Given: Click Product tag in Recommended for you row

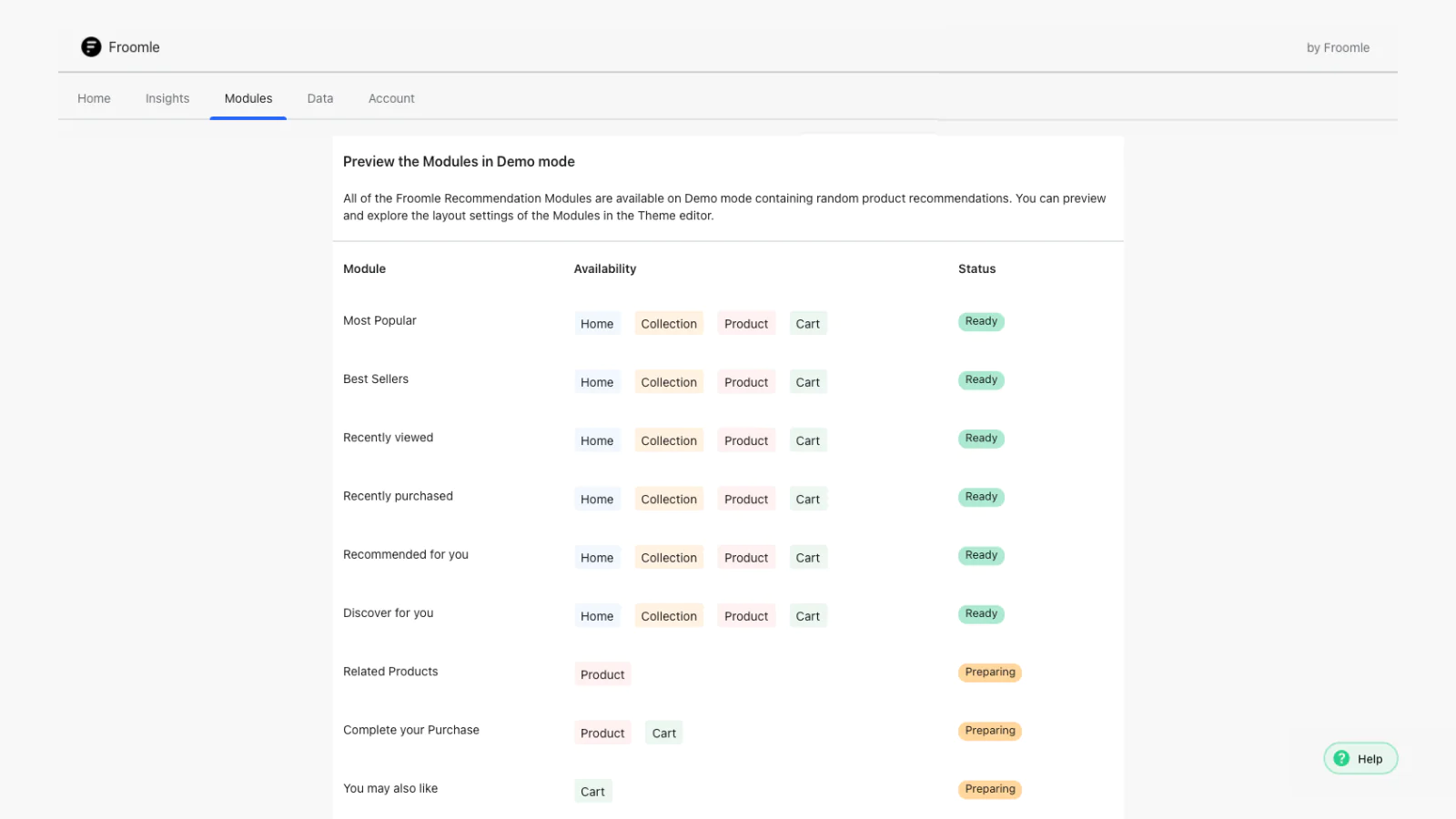Looking at the screenshot, I should pyautogui.click(x=746, y=558).
